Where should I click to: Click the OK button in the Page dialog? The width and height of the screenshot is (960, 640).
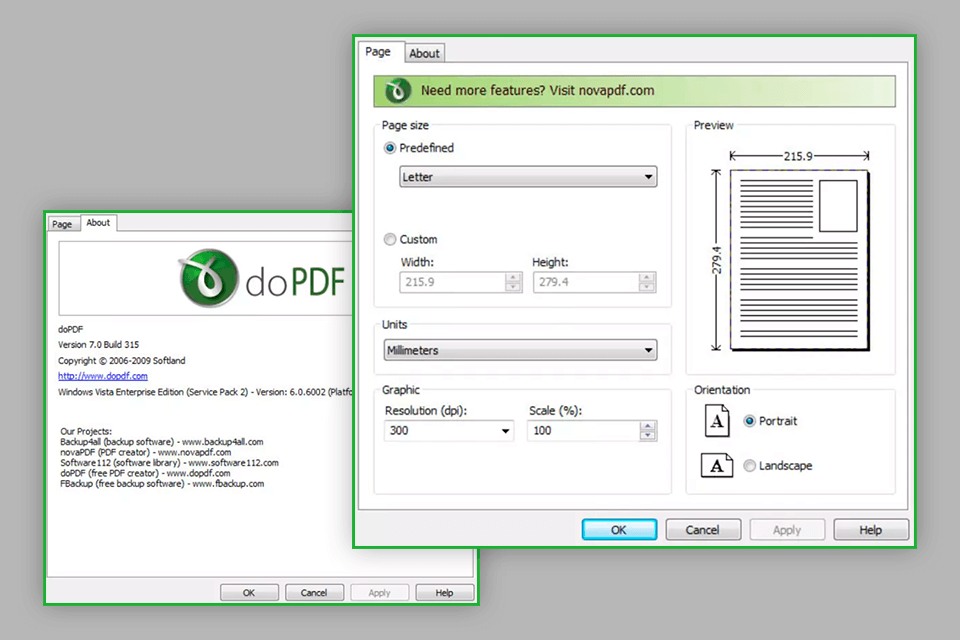[619, 530]
